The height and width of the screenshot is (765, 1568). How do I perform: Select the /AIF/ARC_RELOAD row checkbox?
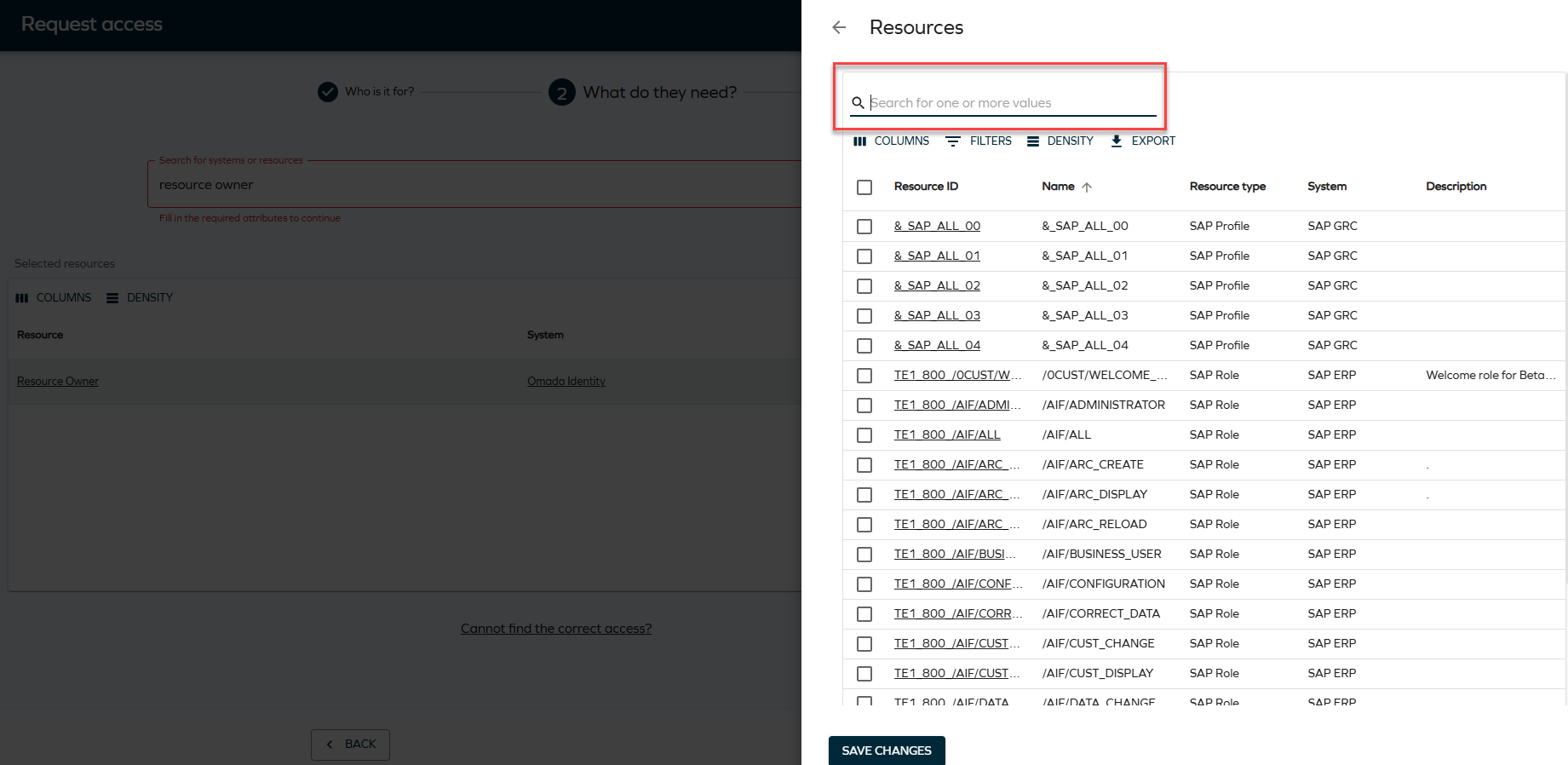point(864,525)
